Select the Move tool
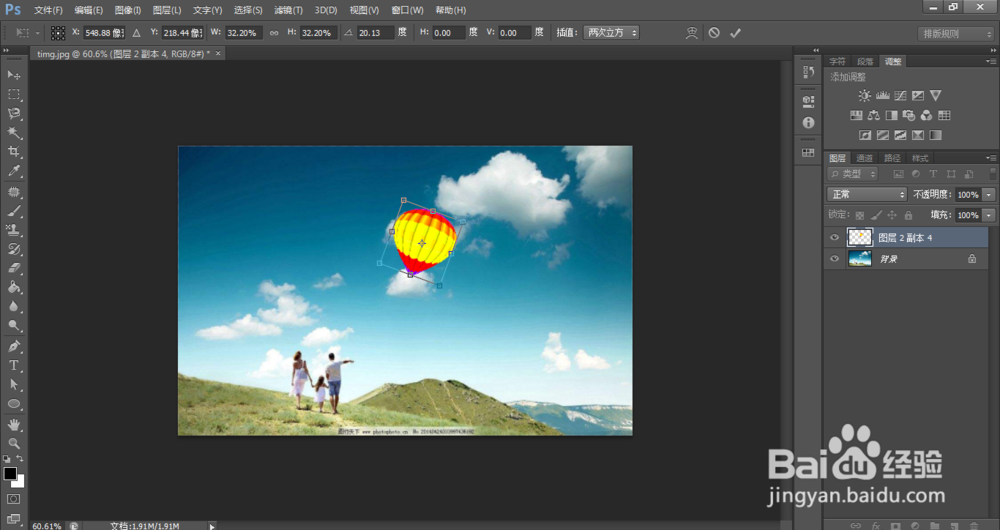 [x=13, y=75]
